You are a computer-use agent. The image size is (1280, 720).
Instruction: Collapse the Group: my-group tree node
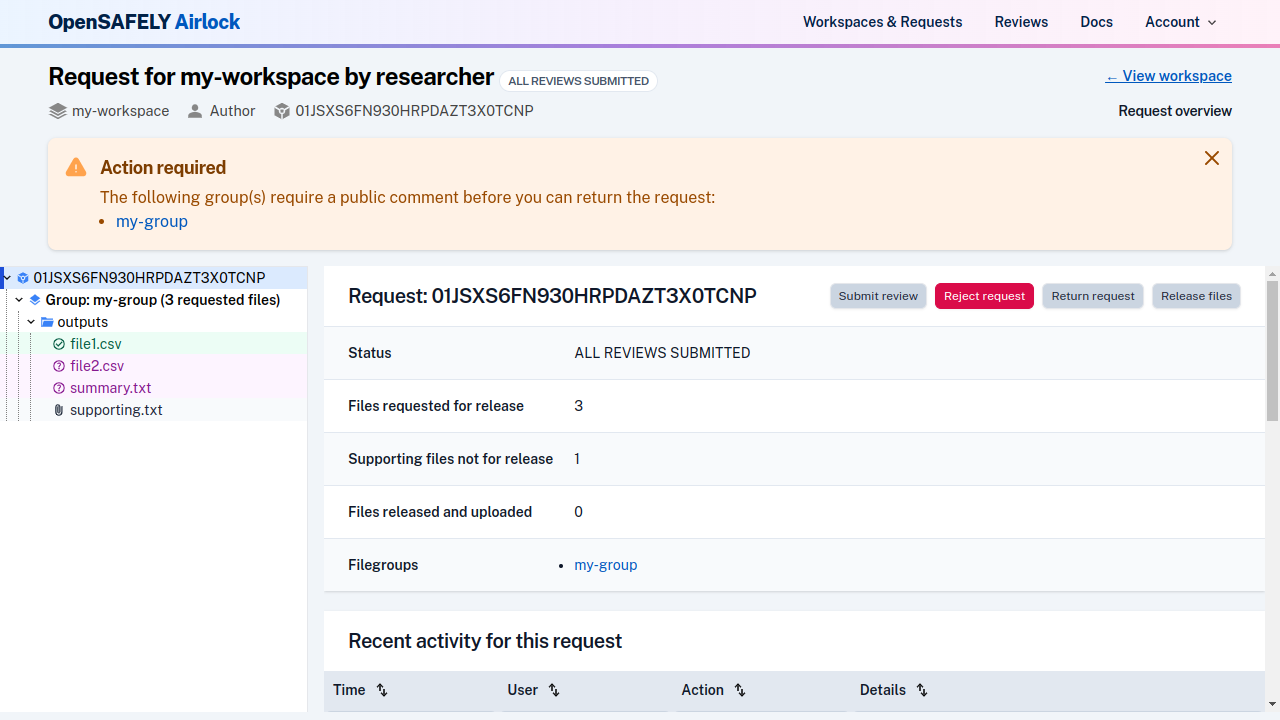(19, 300)
